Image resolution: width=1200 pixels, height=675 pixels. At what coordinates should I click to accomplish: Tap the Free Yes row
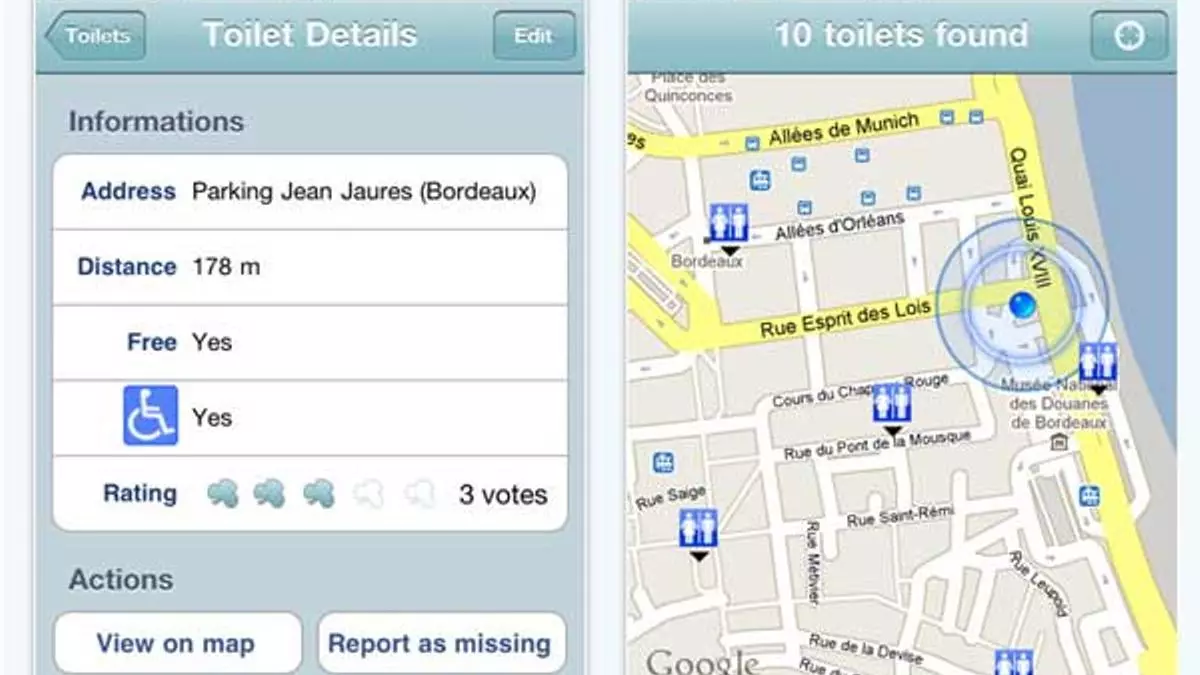click(x=310, y=342)
